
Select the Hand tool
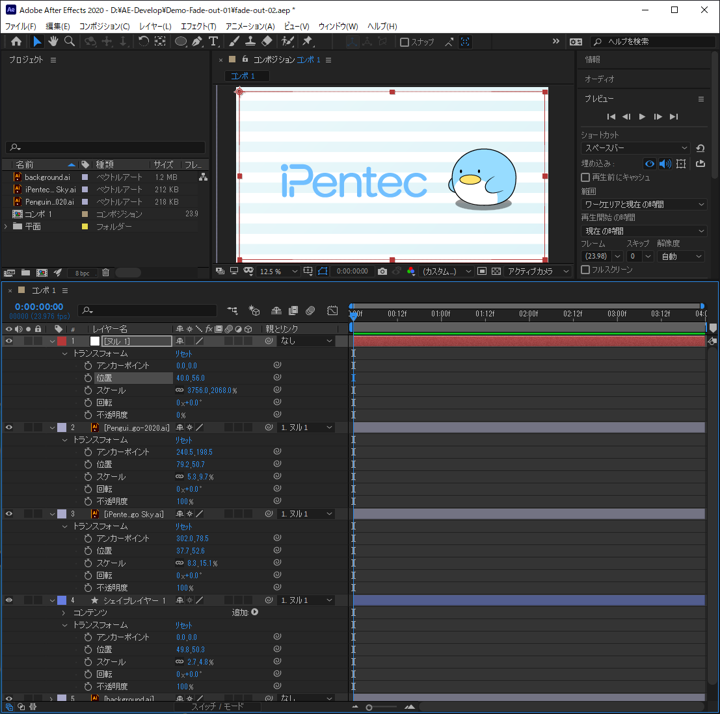(x=53, y=41)
